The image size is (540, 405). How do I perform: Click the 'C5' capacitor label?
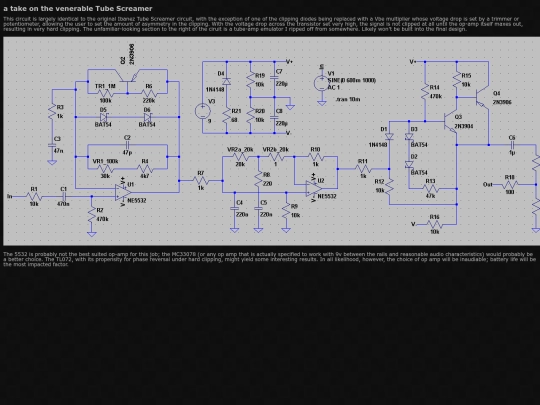pos(264,202)
